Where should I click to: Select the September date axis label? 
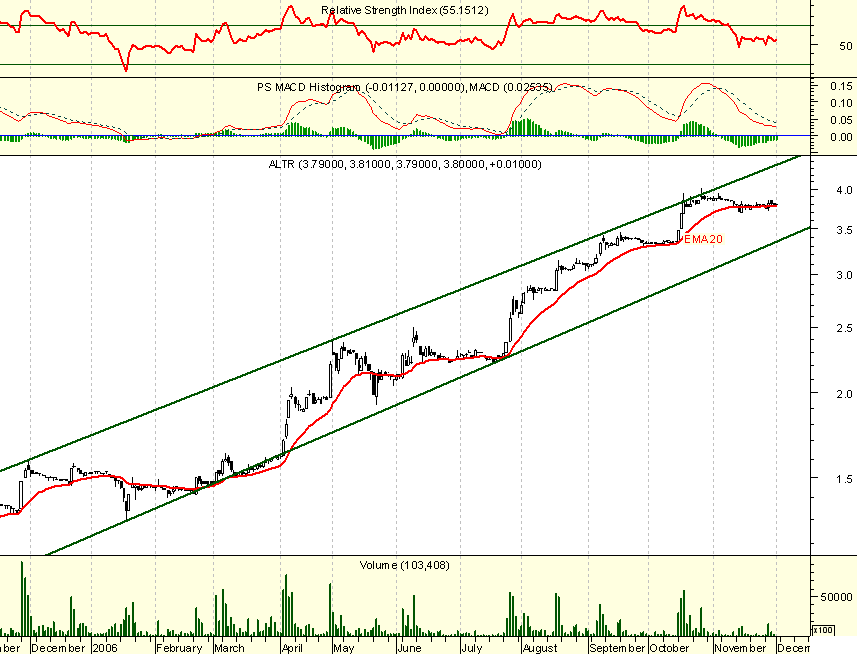618,648
